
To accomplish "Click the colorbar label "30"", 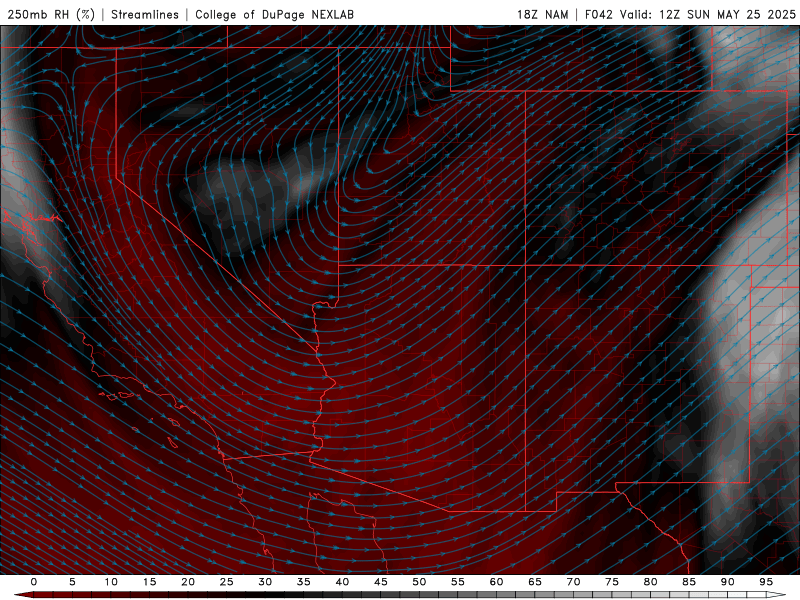I will 265,582.
